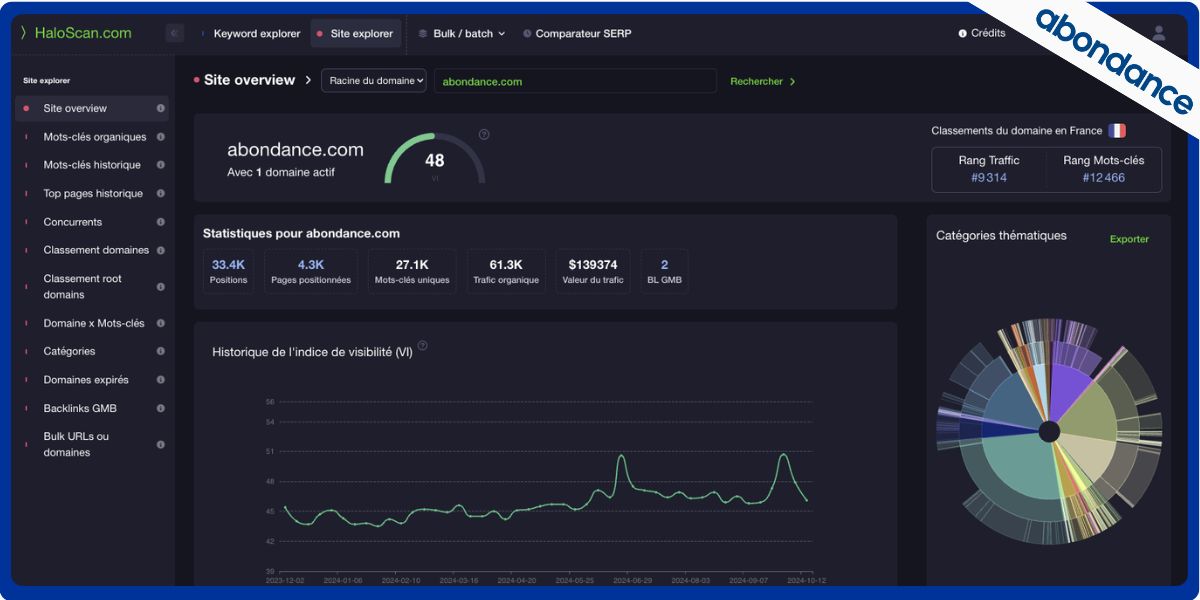Open the HaloScan.com logo home link
The height and width of the screenshot is (600, 1200).
pos(76,33)
